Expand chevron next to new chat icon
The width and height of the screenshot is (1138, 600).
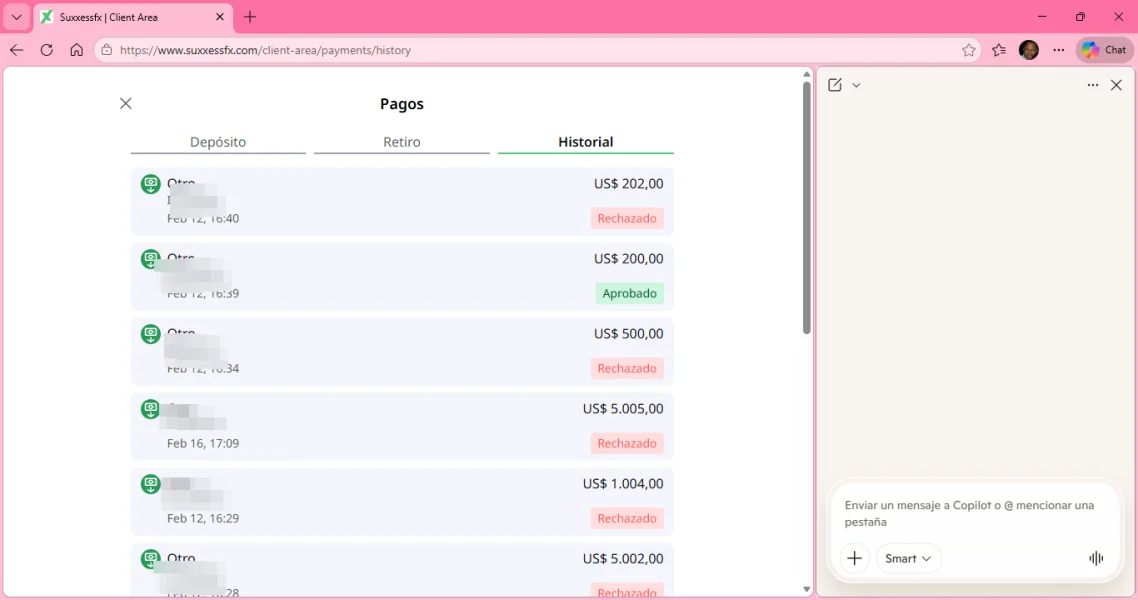click(856, 85)
